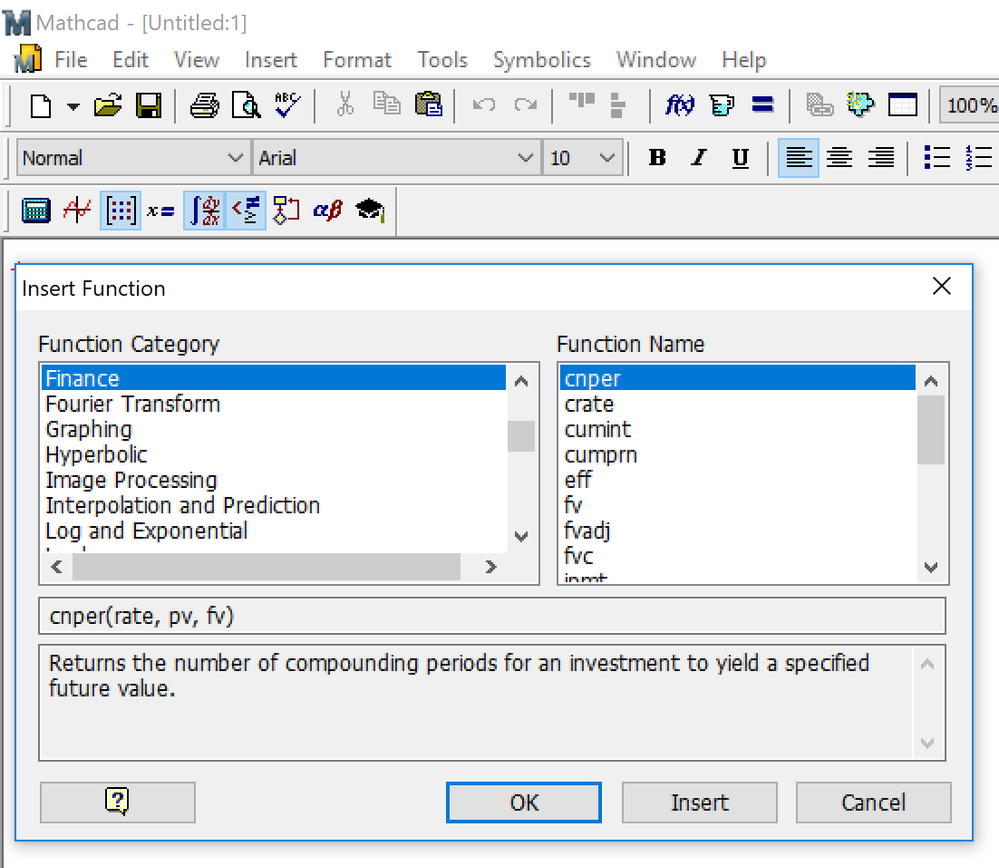Click the Open file folder icon
Image resolution: width=999 pixels, height=868 pixels.
pyautogui.click(x=108, y=105)
